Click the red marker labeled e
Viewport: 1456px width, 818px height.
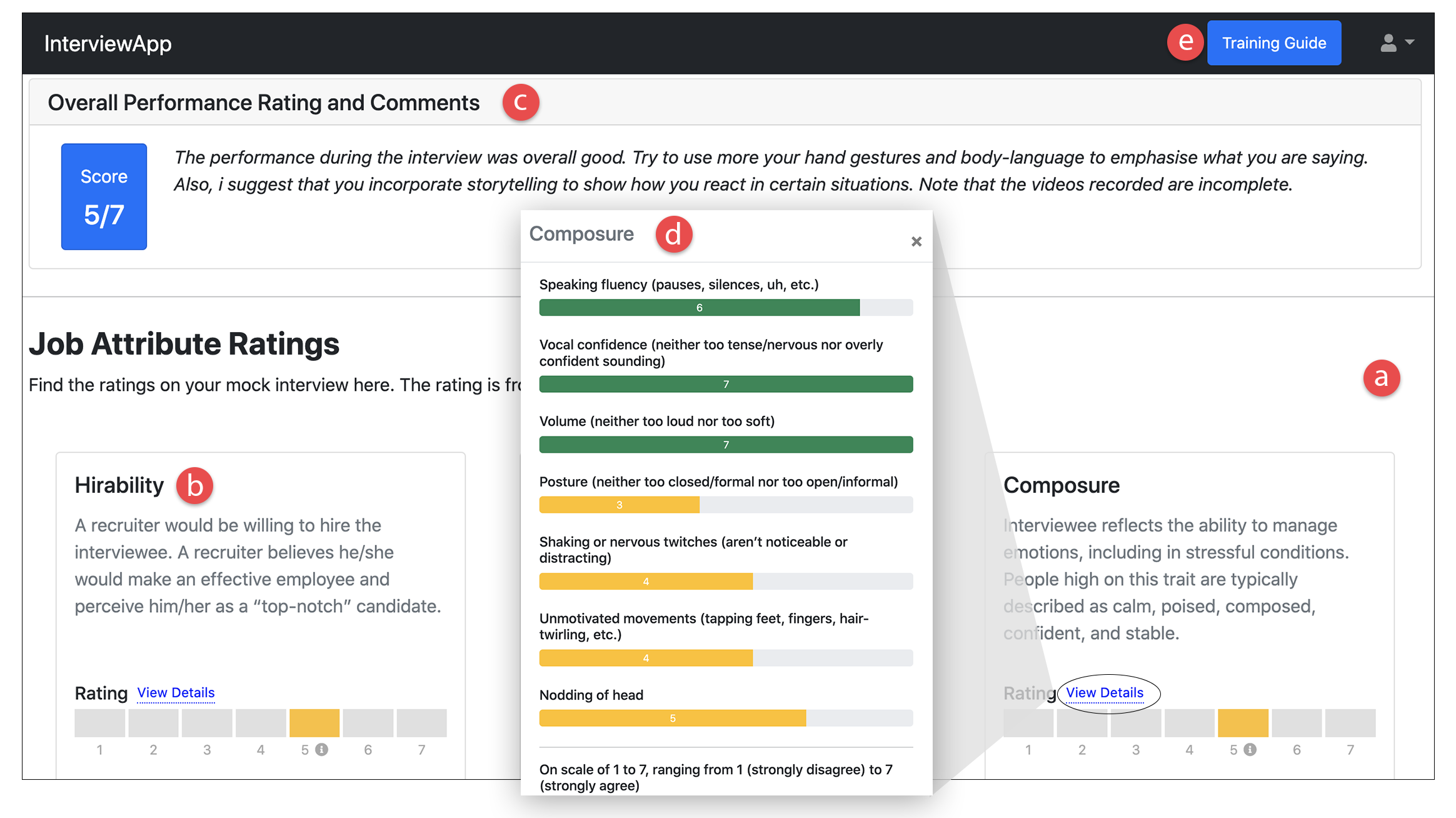(x=1185, y=42)
